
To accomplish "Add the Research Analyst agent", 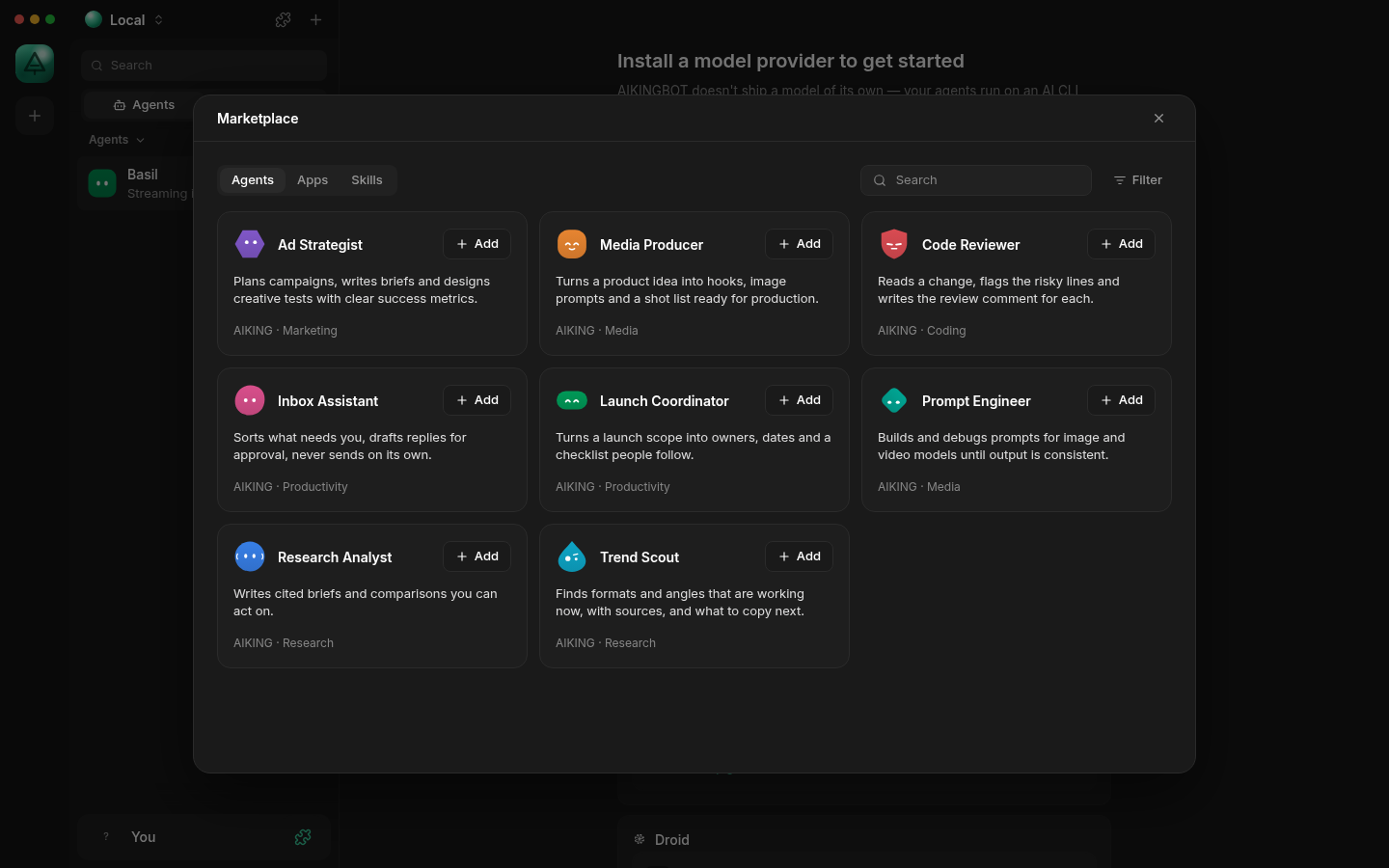I will tap(477, 556).
